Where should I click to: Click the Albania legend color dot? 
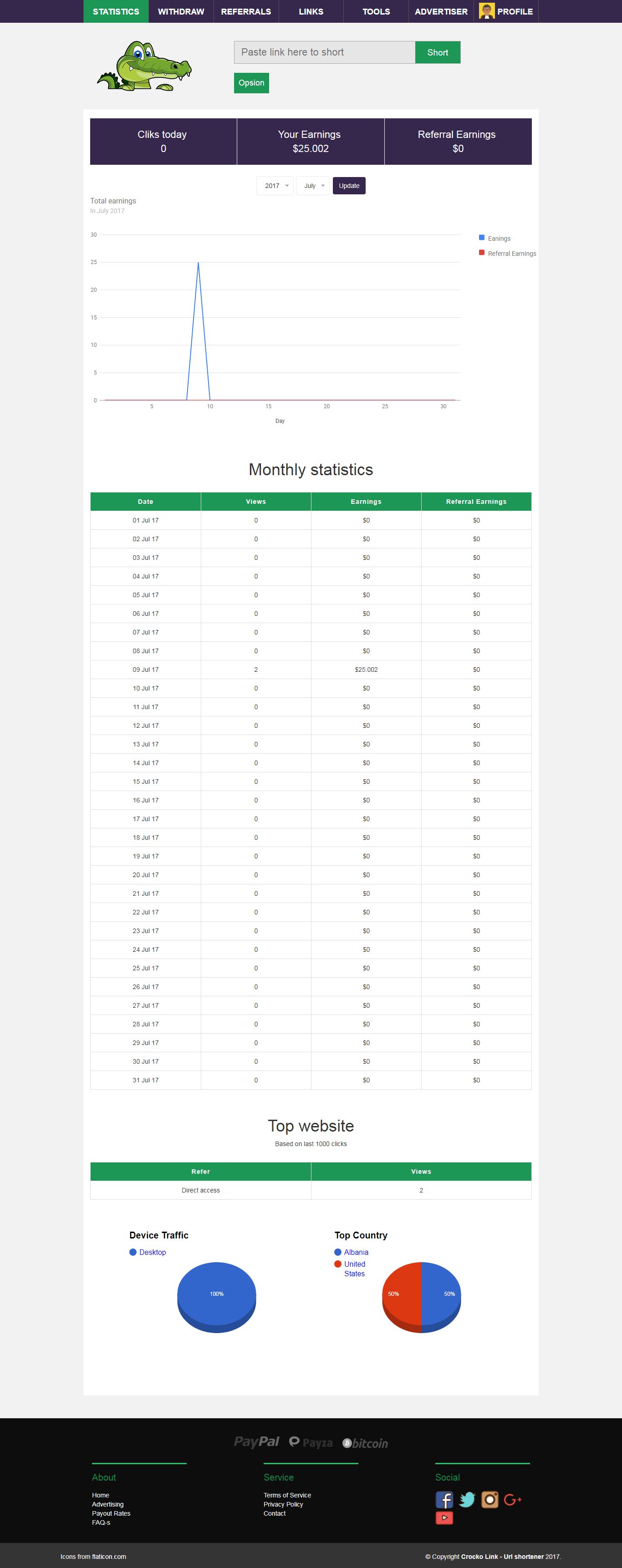(x=337, y=1252)
